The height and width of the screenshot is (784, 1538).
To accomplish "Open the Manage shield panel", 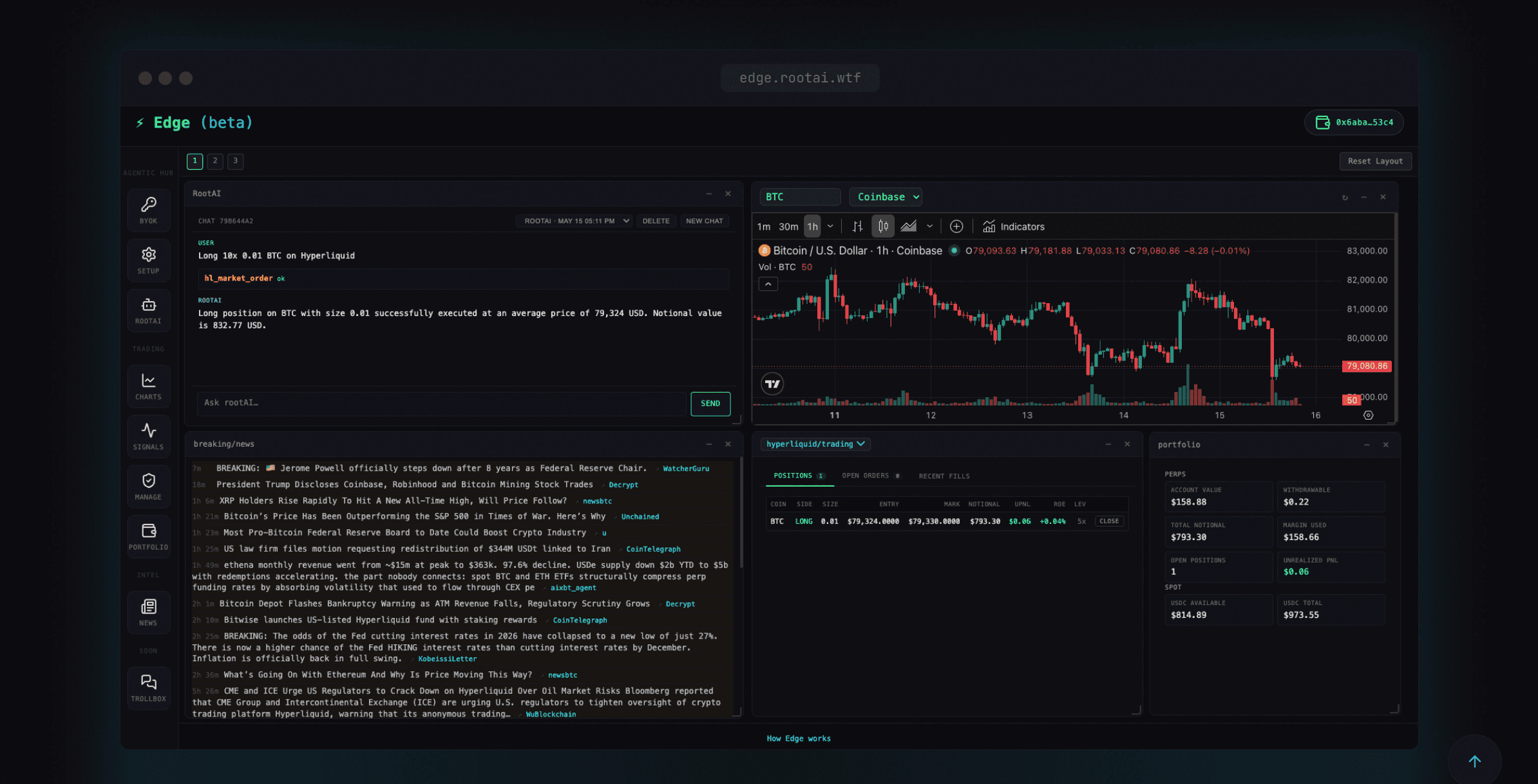I will tap(148, 487).
